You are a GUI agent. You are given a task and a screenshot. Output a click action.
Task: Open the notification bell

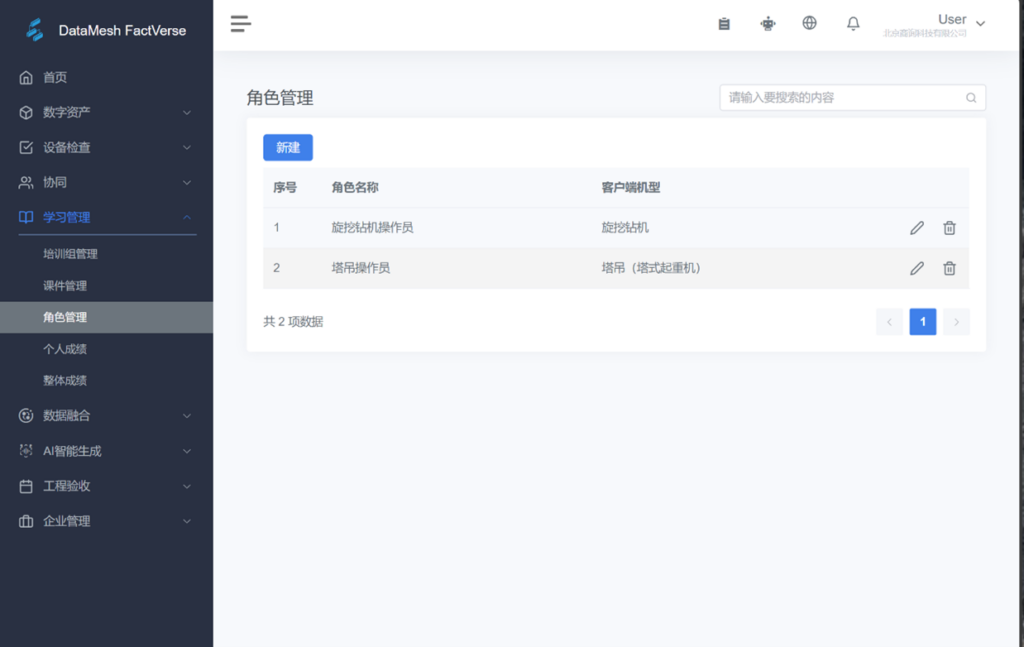pos(853,24)
